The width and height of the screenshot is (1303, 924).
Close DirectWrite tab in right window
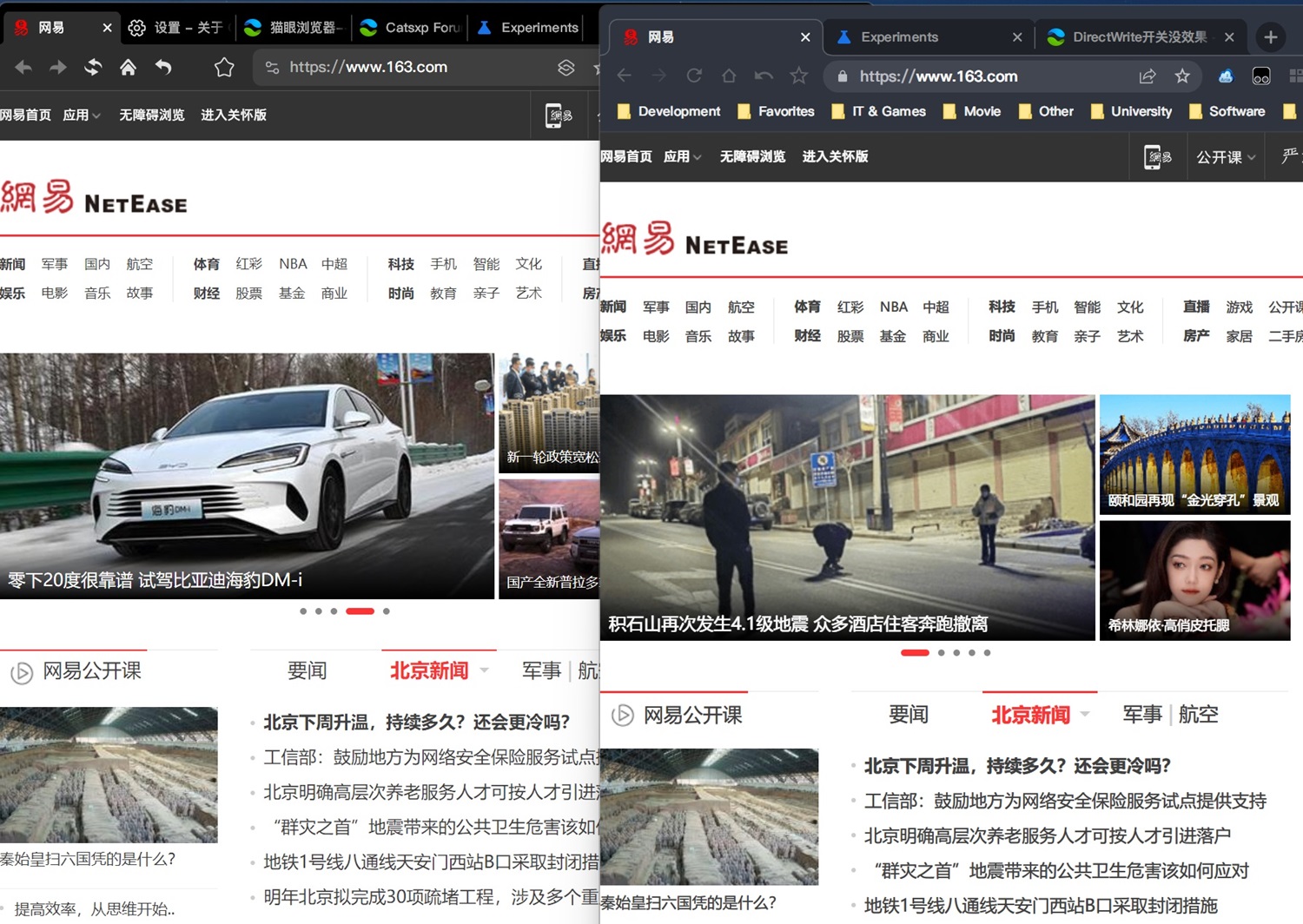point(1229,37)
